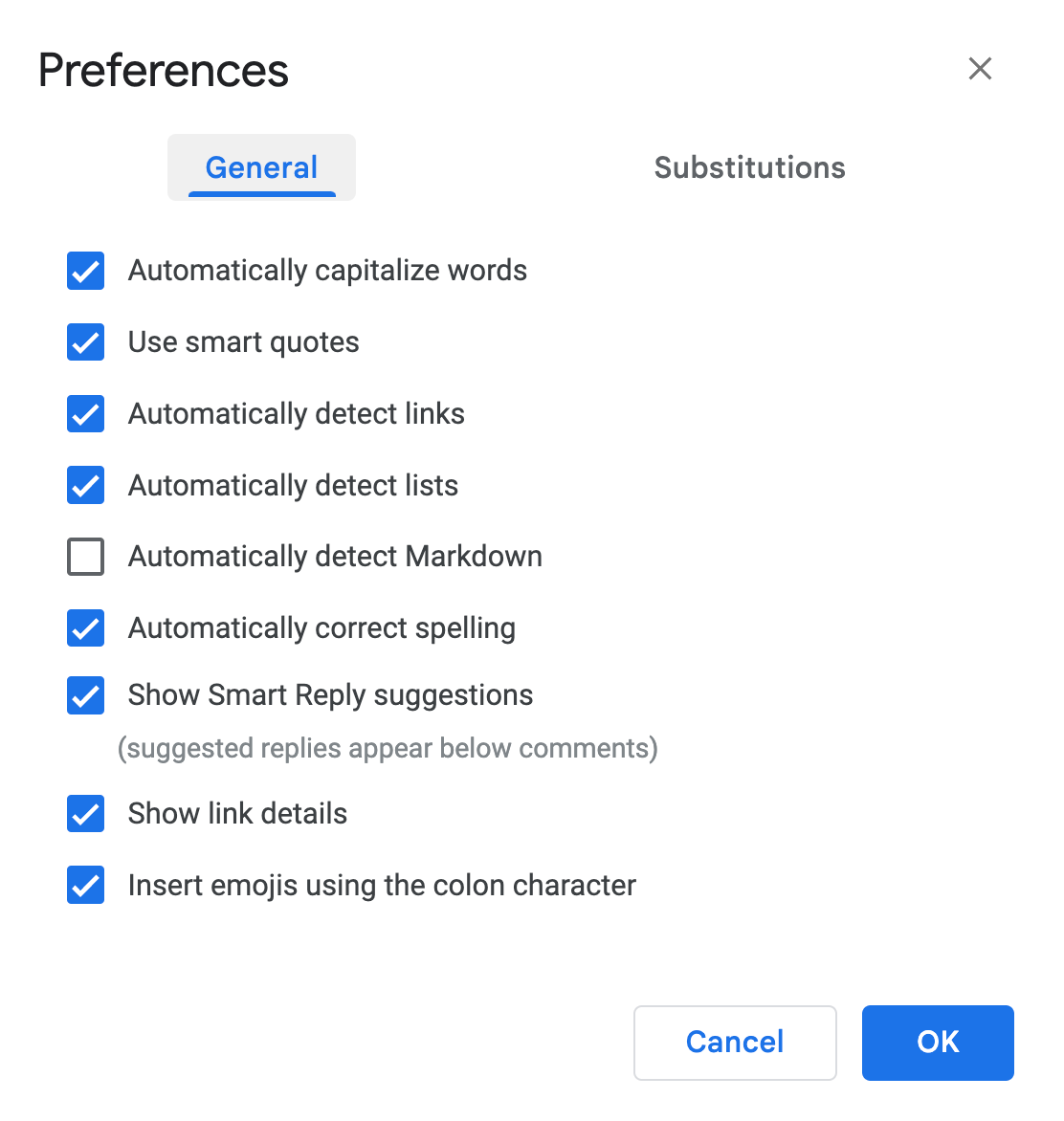Click the Smart Reply suggestions label text

click(330, 695)
